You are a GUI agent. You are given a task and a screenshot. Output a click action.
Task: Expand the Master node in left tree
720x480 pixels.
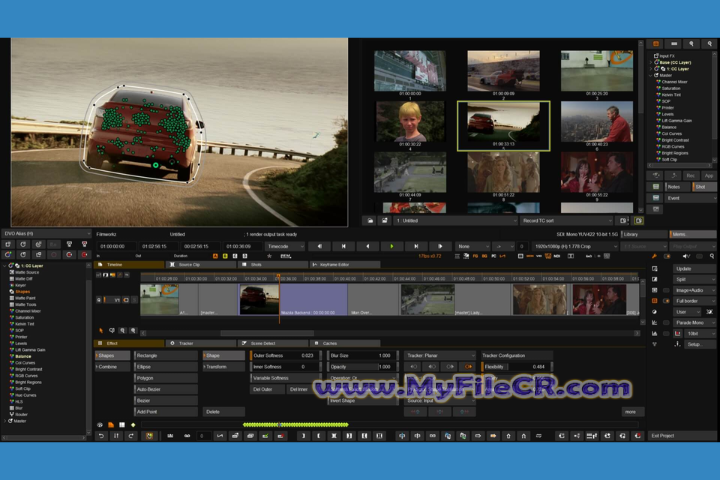point(5,421)
